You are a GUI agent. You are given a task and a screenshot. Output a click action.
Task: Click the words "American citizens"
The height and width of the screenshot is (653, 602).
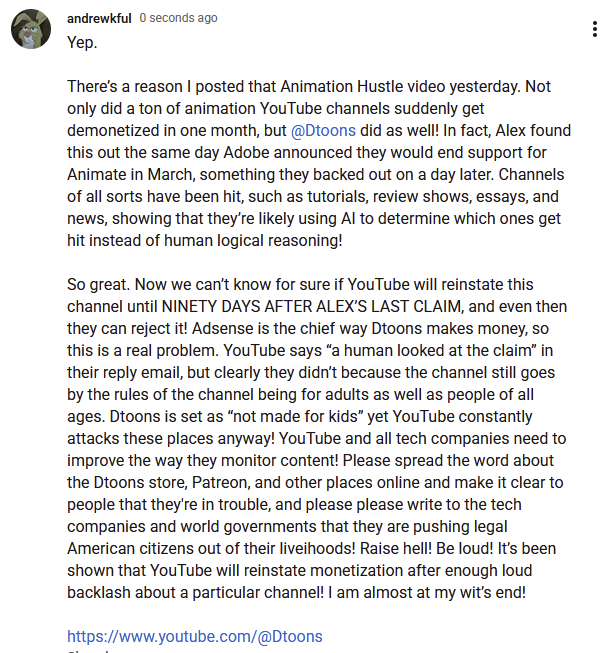(x=128, y=548)
